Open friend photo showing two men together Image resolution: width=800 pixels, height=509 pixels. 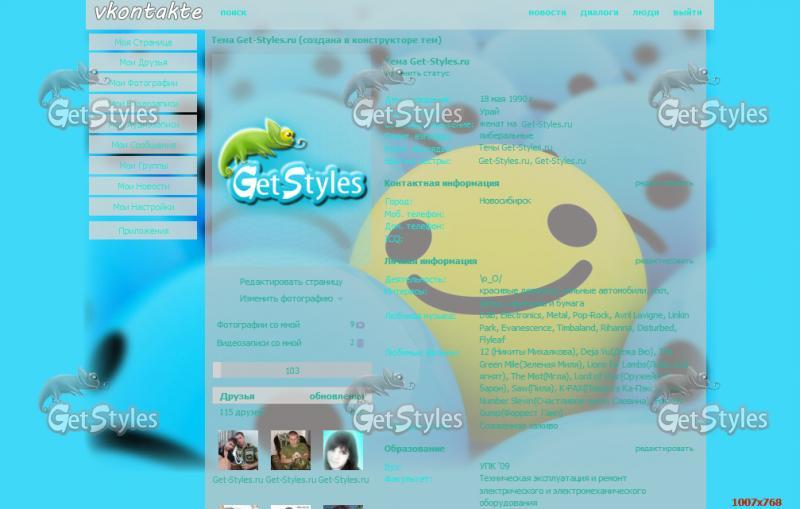(x=238, y=450)
